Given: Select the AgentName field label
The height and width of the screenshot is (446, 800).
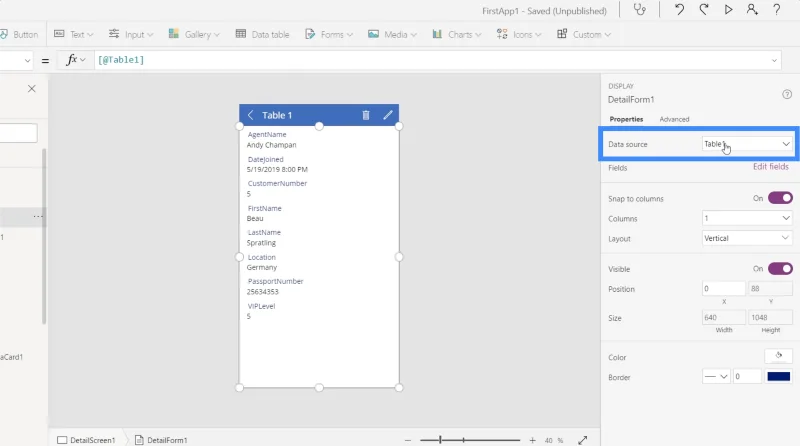Looking at the screenshot, I should pos(267,135).
